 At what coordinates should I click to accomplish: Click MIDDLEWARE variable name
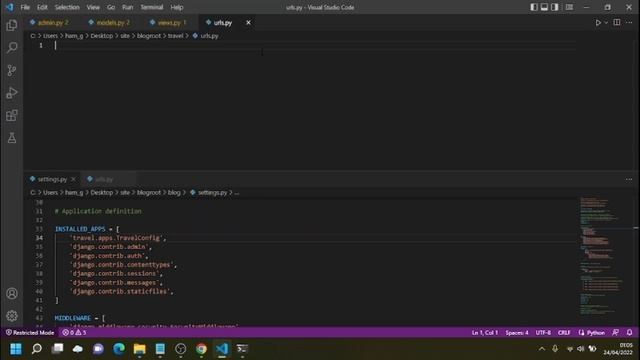(73, 318)
